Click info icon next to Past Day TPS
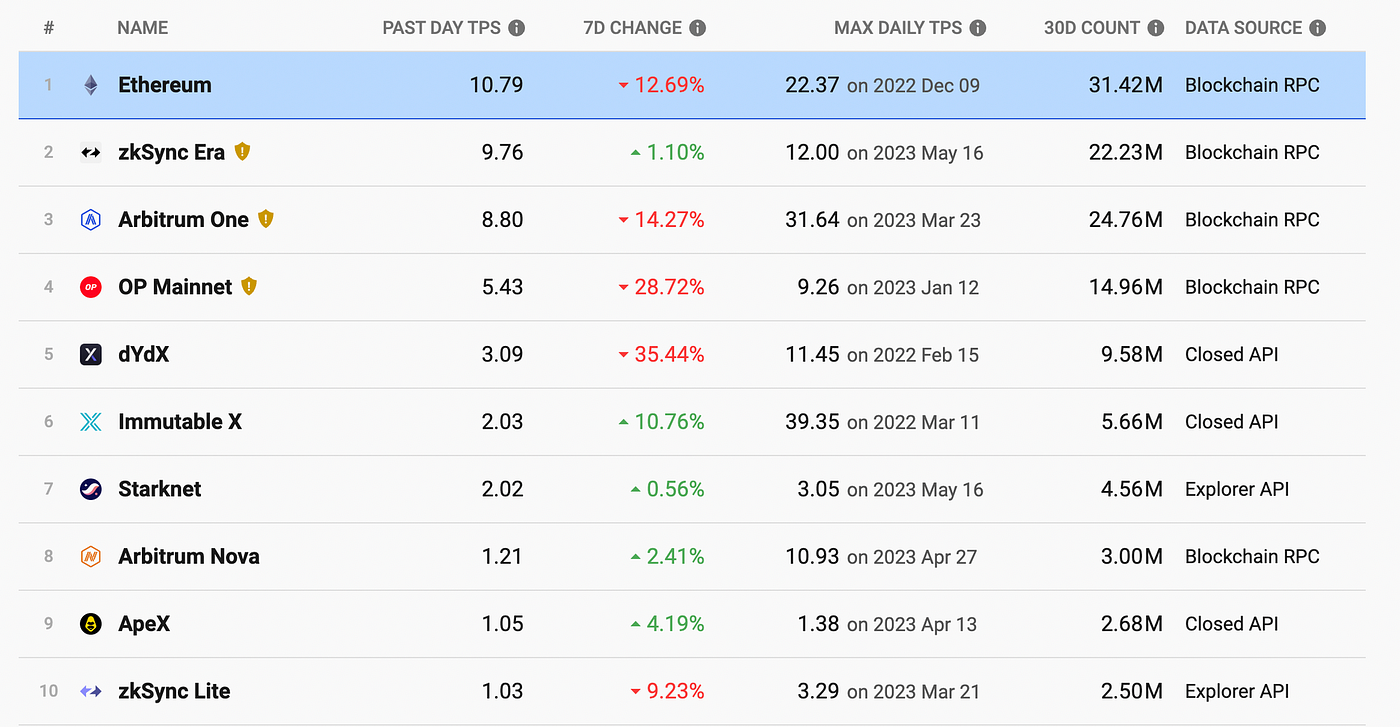This screenshot has height=727, width=1400. [516, 28]
